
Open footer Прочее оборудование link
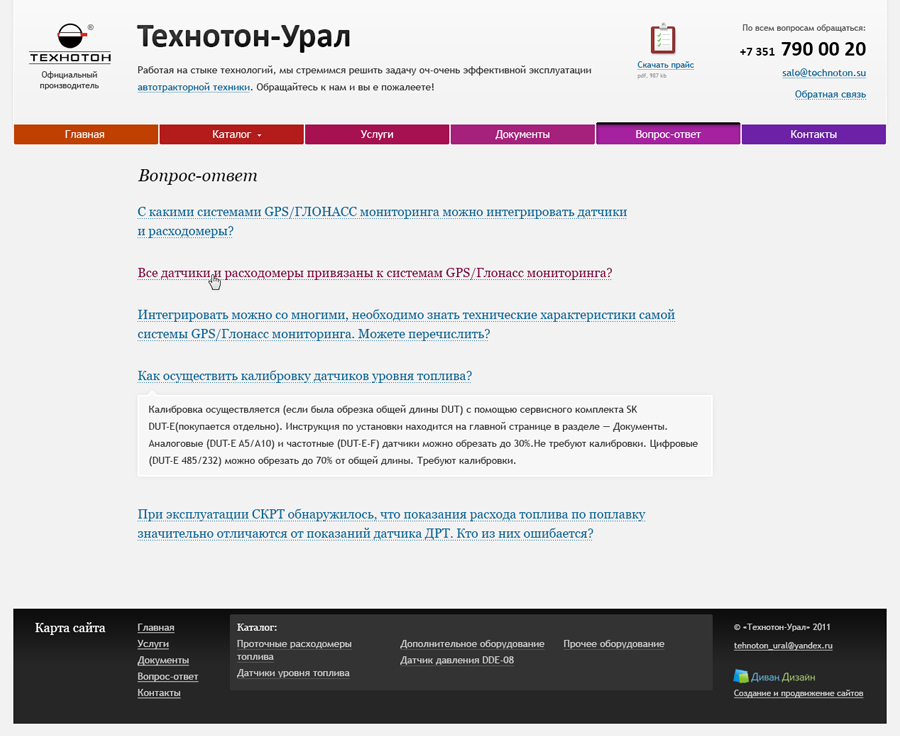[614, 644]
